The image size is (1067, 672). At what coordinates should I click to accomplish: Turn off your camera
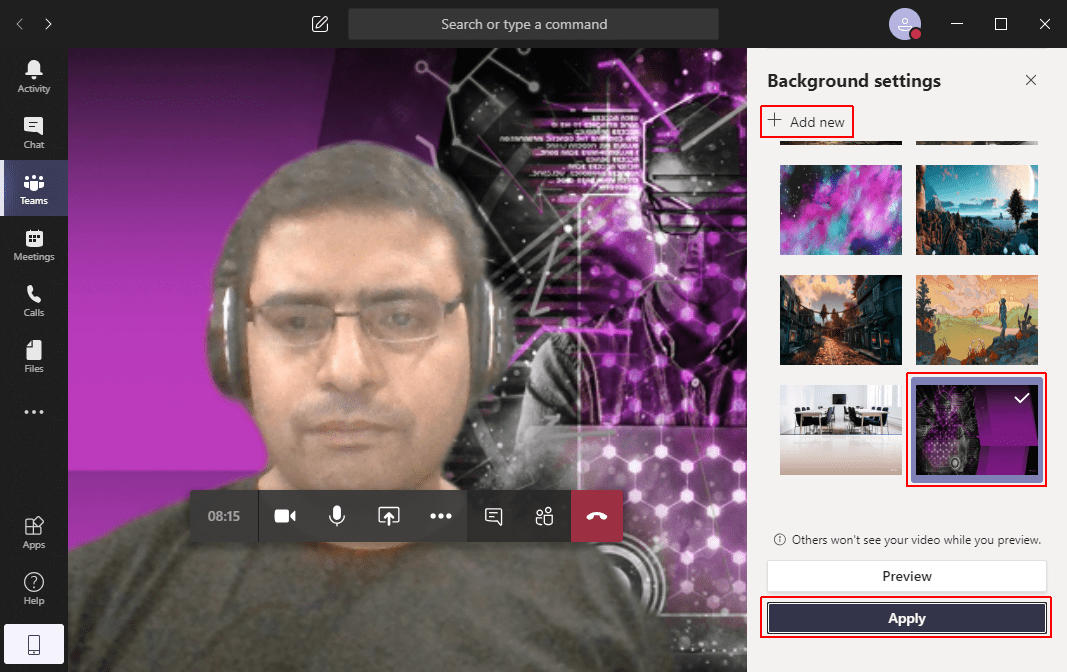point(284,516)
